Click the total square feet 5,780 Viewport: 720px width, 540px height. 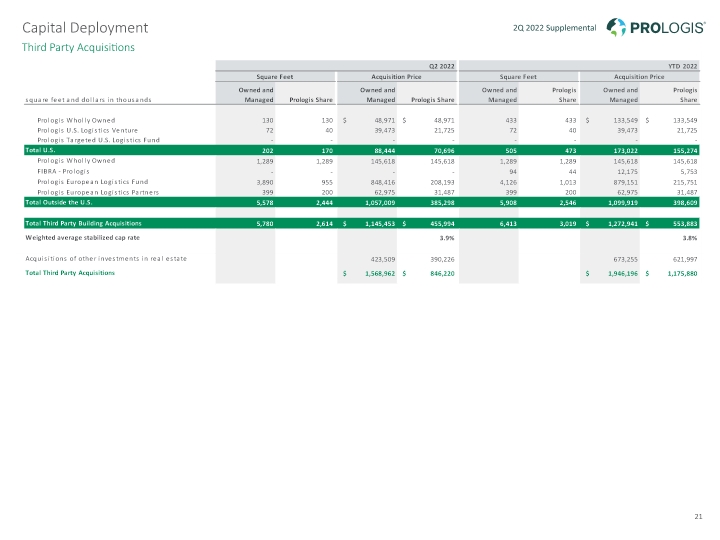[x=265, y=224]
